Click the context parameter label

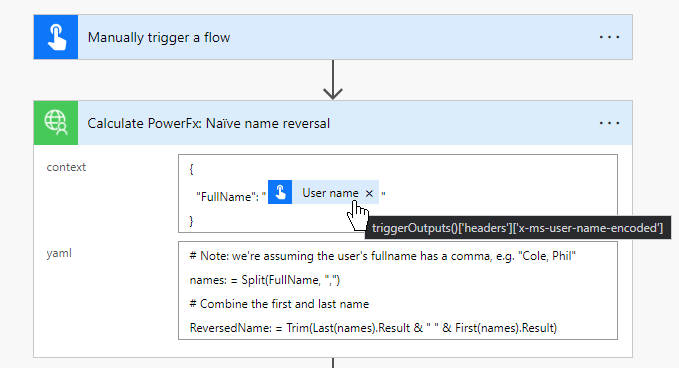(x=66, y=167)
